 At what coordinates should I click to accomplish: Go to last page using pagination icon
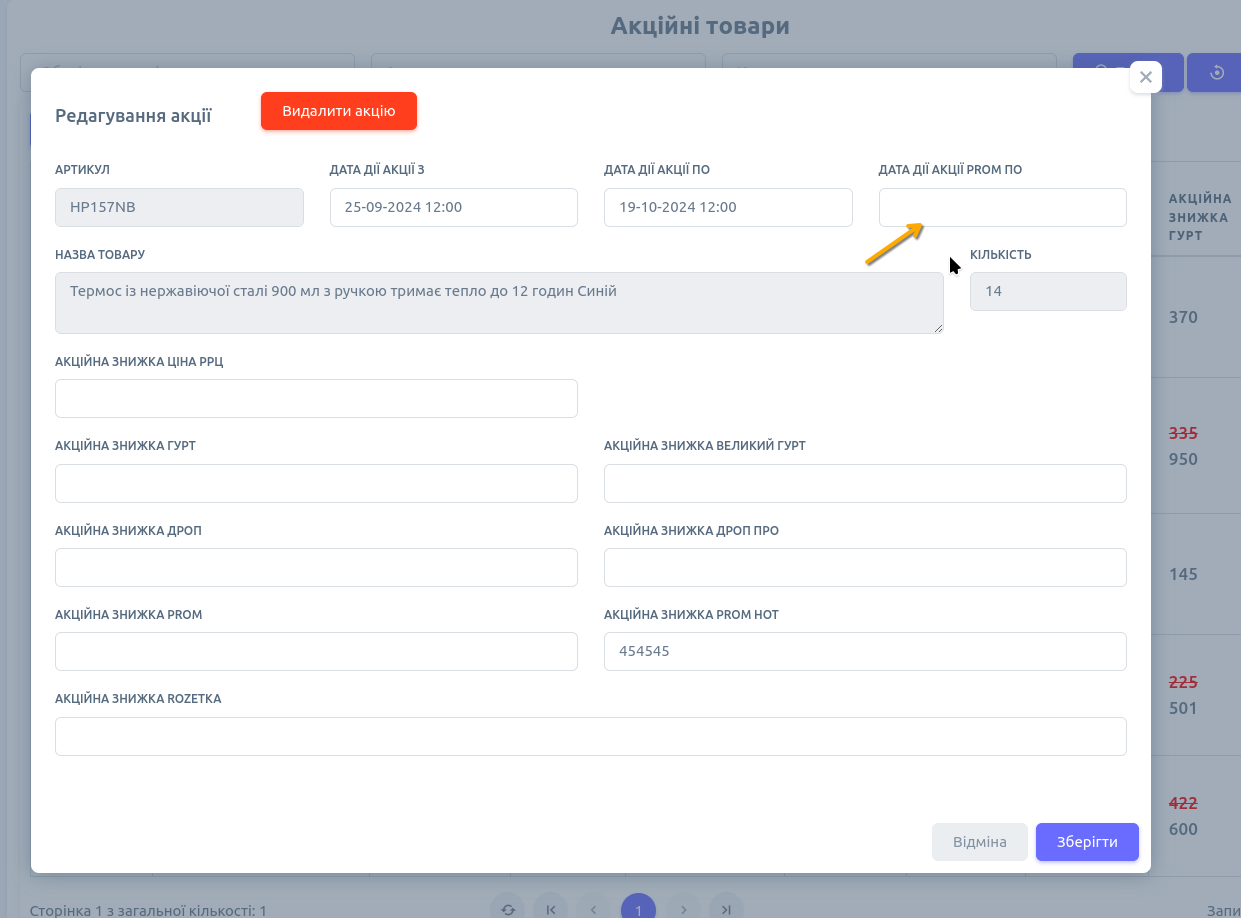coord(726,909)
